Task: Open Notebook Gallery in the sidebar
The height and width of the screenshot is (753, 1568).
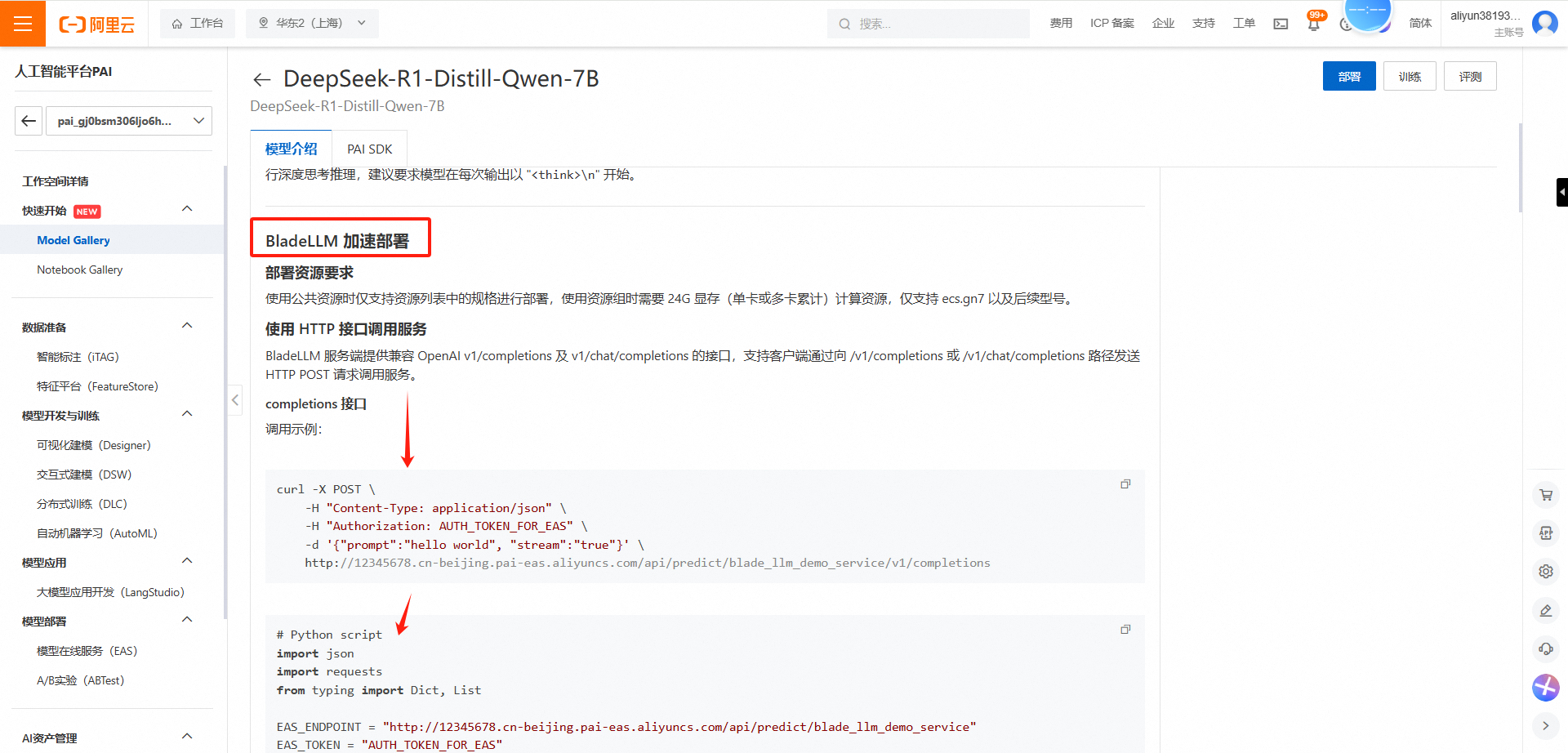Action: tap(80, 270)
